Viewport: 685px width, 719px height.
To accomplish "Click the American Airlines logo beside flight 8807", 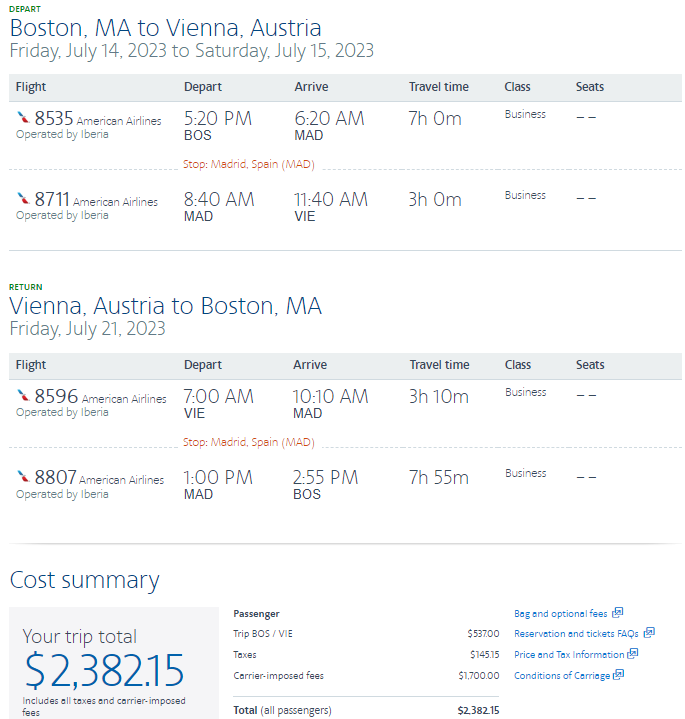I will pyautogui.click(x=23, y=477).
